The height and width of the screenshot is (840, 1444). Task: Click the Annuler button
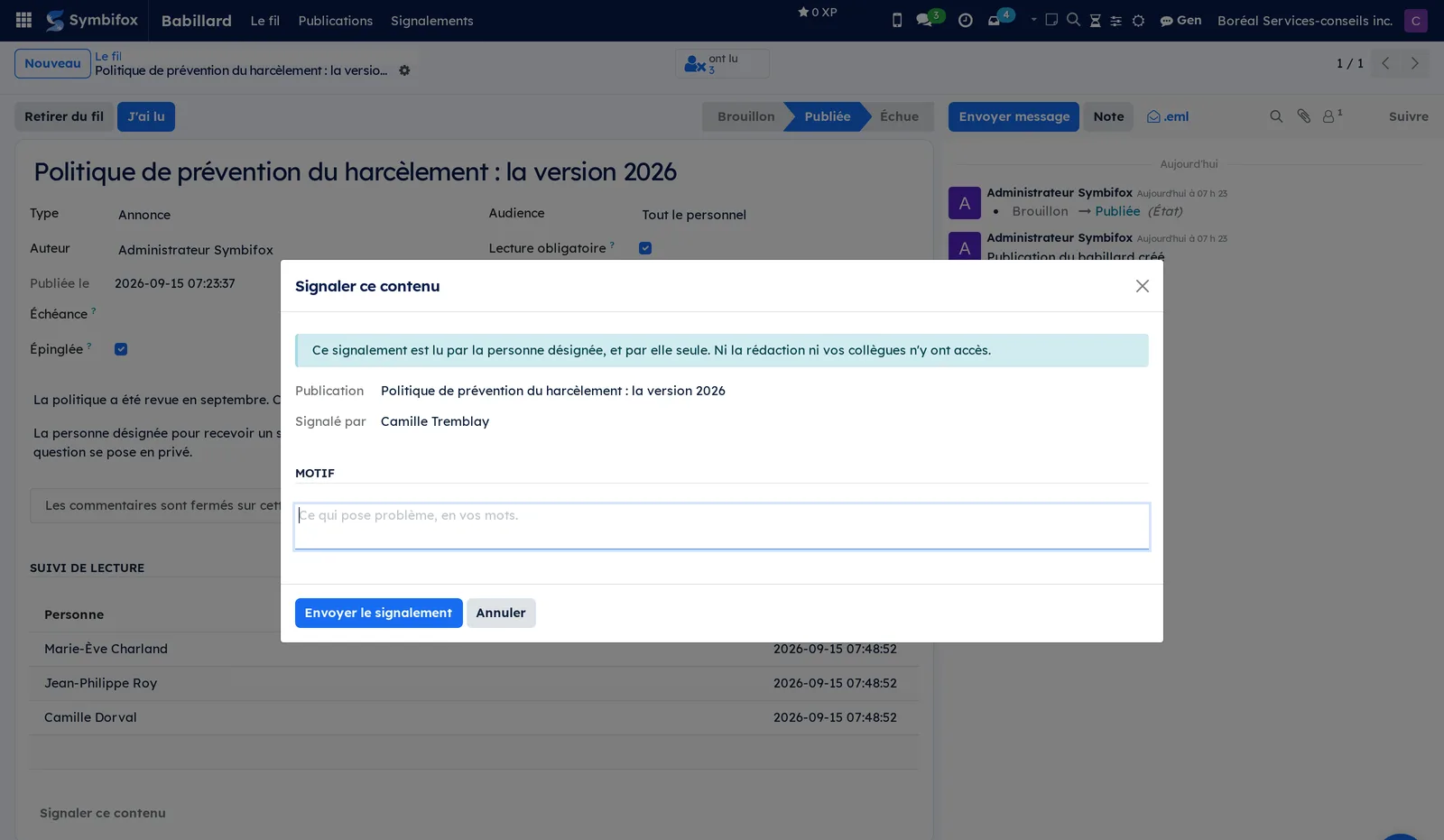click(x=501, y=613)
